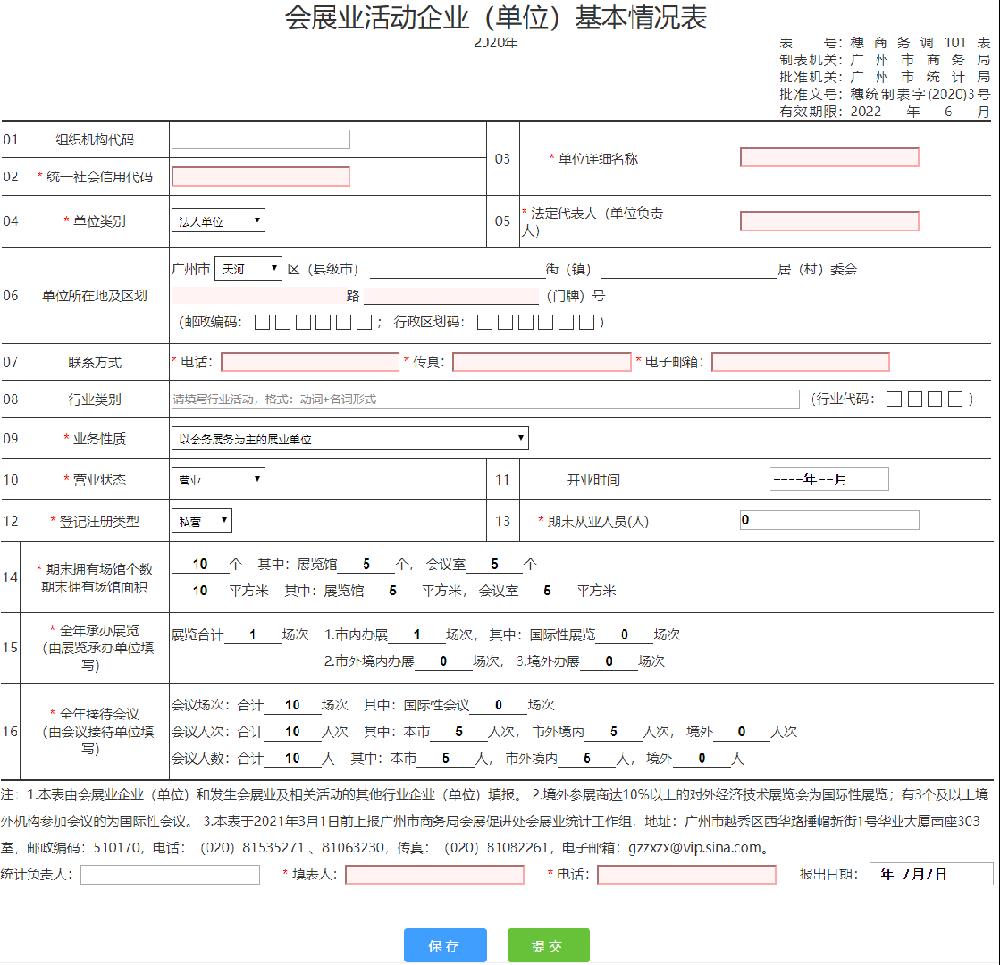Click the 电话 field beside 填表人
This screenshot has width=1000, height=965.
click(687, 874)
